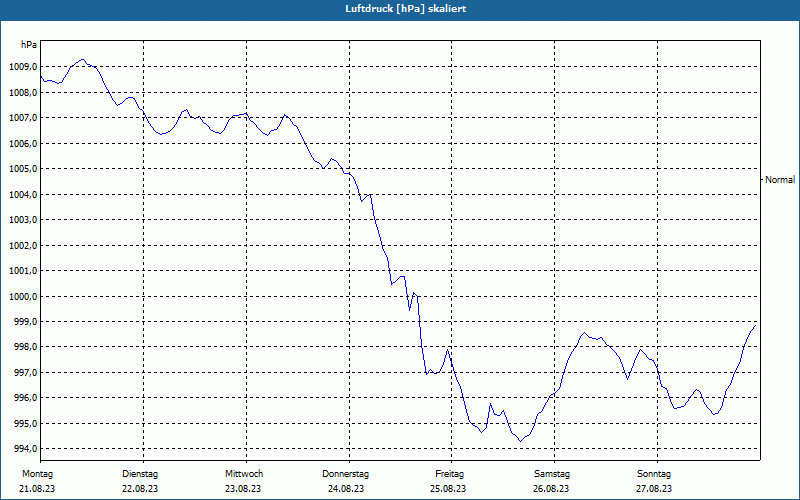Click the date 25.08.23
This screenshot has width=800, height=500.
448,489
